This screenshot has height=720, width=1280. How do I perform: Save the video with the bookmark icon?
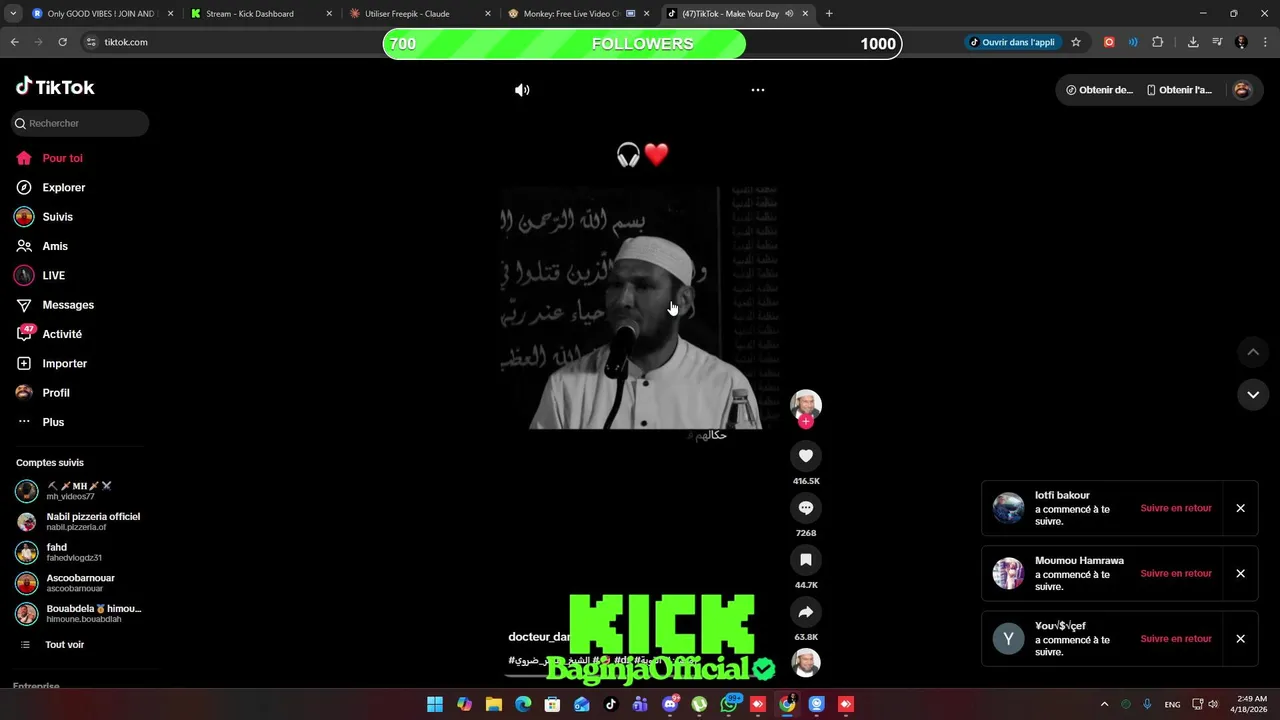pos(806,560)
